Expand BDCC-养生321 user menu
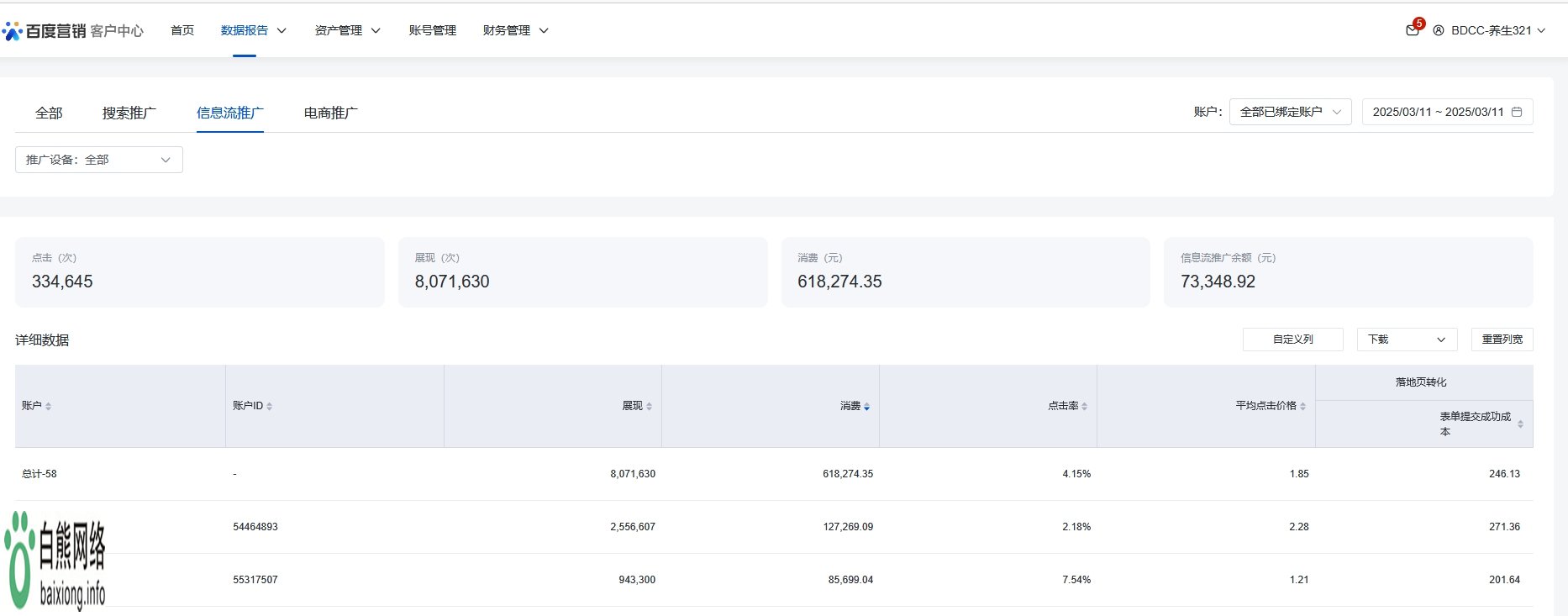This screenshot has height=616, width=1568. coord(1490,30)
